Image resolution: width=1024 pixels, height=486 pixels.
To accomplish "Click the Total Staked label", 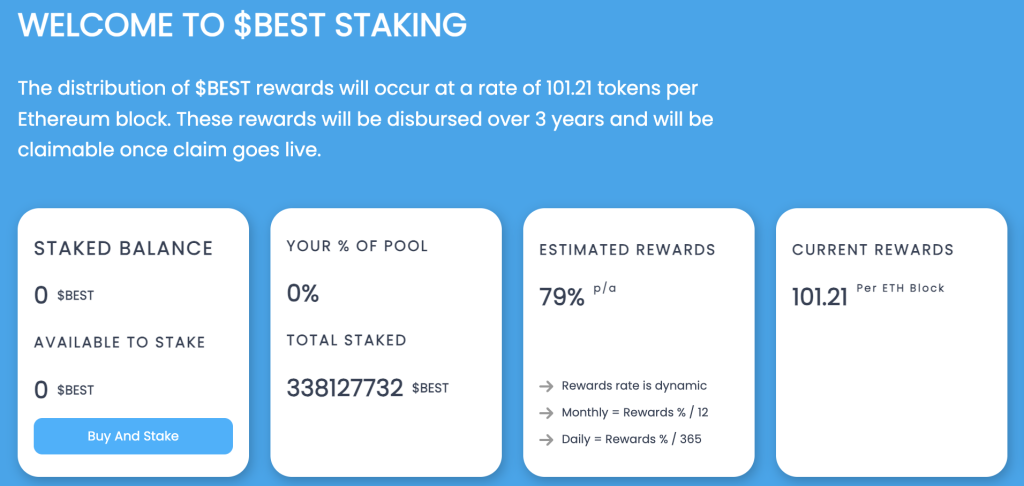I will point(346,340).
